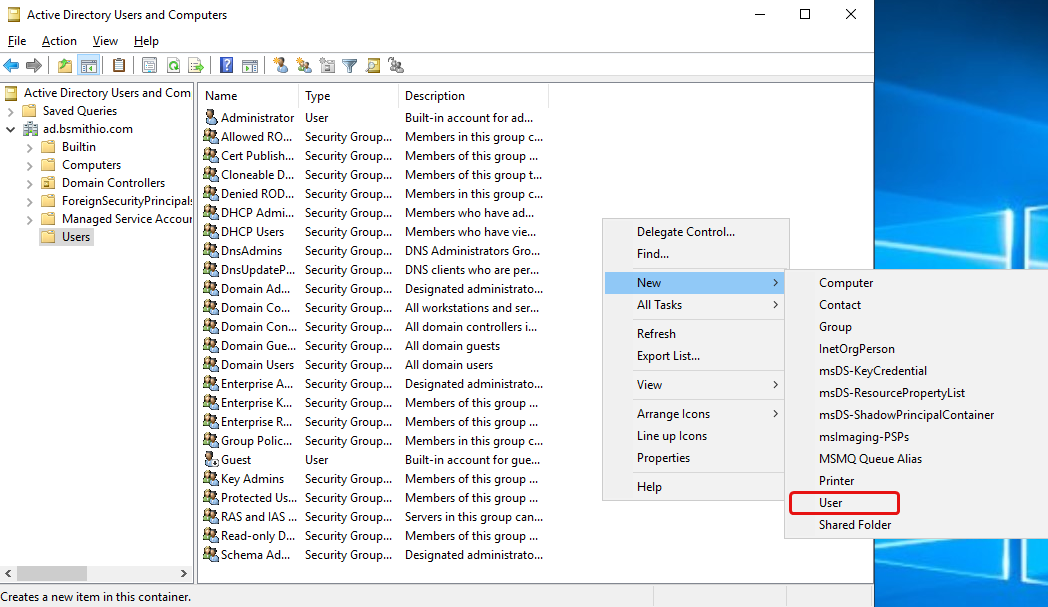Click the add to group toolbar icon
Screen dimensions: 1048x607
tap(396, 66)
